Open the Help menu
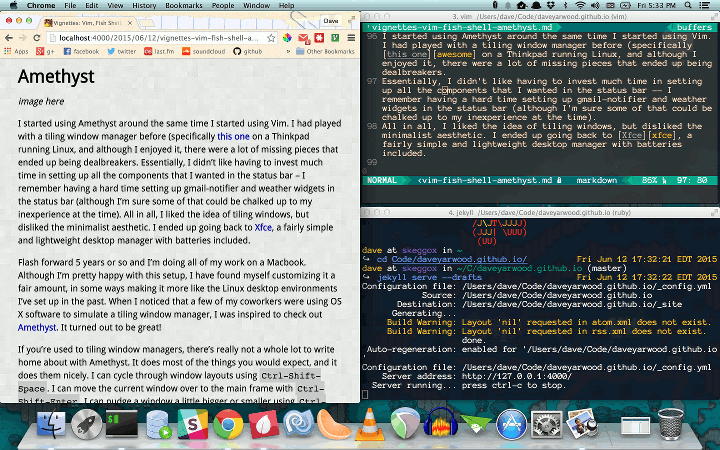This screenshot has height=450, width=720. [286, 6]
